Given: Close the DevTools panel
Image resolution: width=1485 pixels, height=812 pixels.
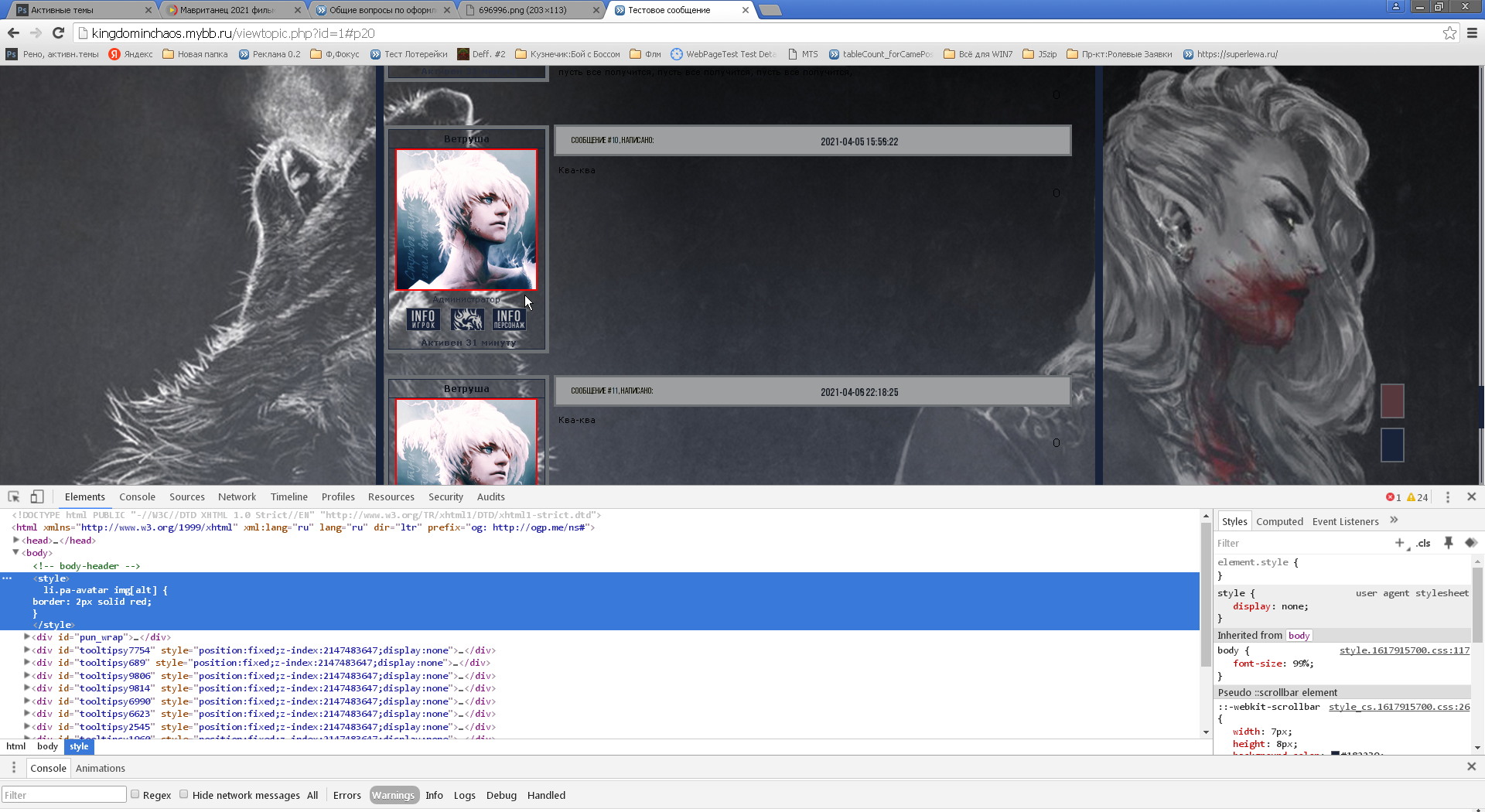Looking at the screenshot, I should pyautogui.click(x=1472, y=496).
